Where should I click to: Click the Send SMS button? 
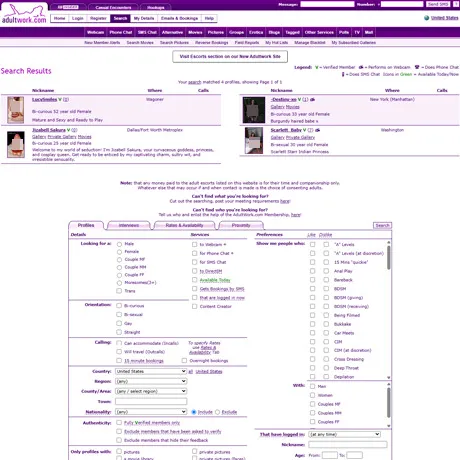coord(438,4)
